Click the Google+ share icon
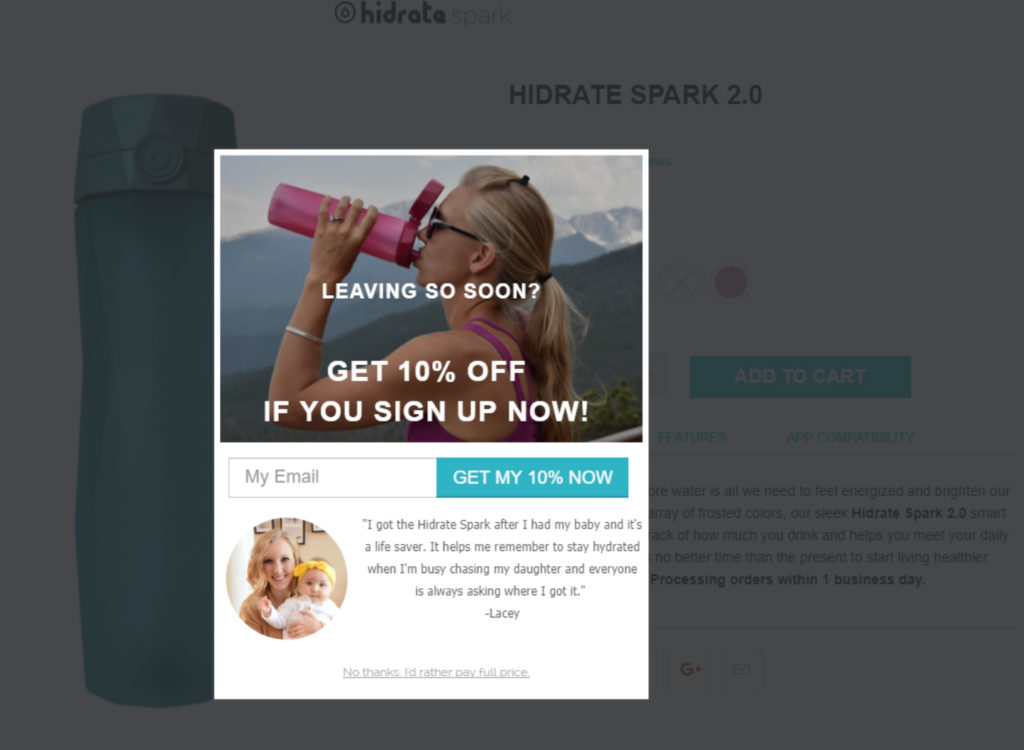This screenshot has height=750, width=1024. point(689,670)
